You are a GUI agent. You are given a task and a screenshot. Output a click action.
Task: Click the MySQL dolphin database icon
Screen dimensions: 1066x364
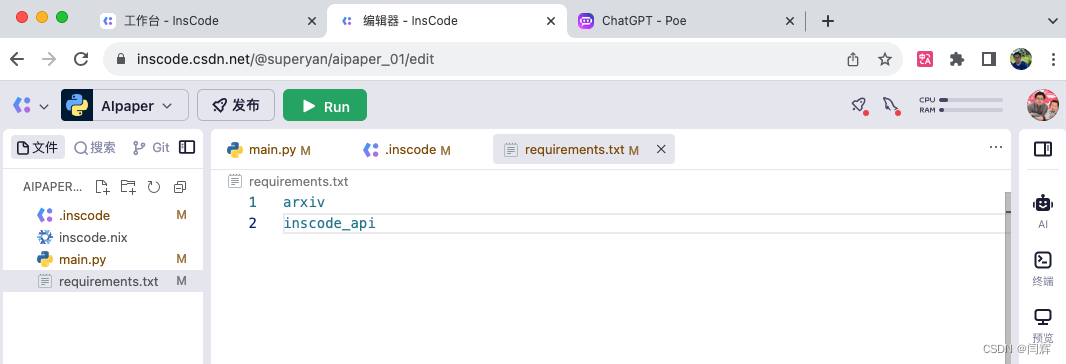[891, 105]
